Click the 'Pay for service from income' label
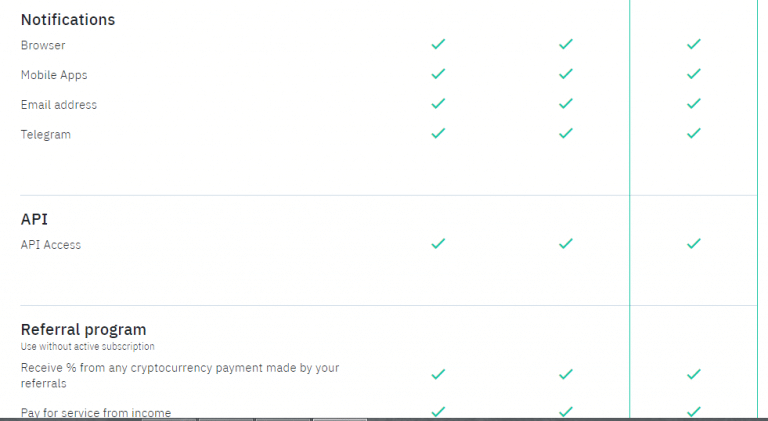The image size is (768, 421). click(x=96, y=413)
